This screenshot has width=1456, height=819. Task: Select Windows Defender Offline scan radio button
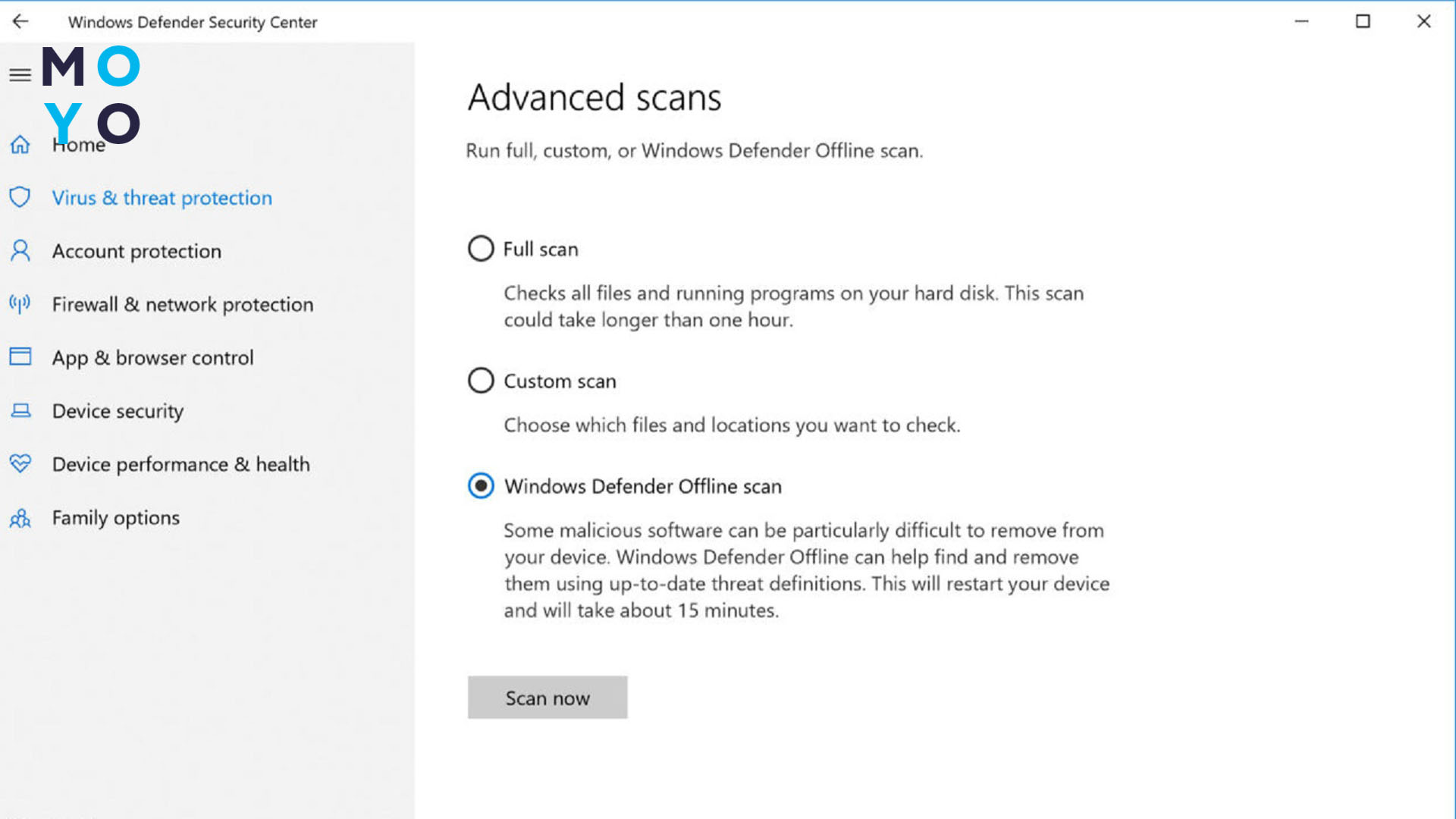481,485
